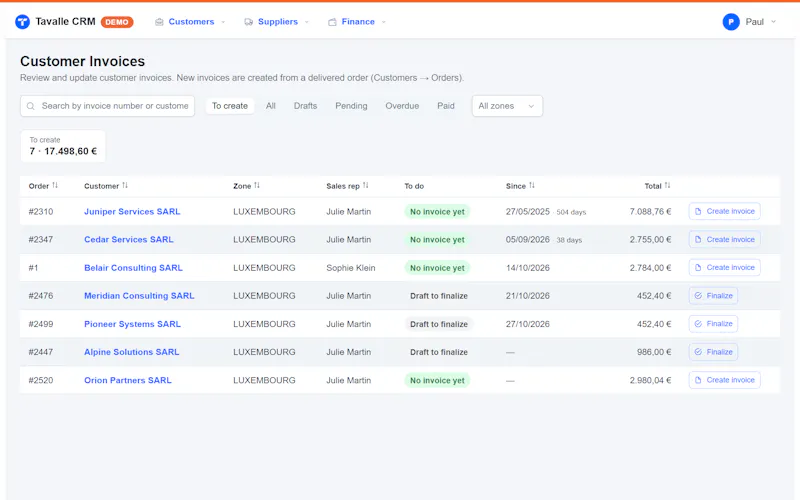800x500 pixels.
Task: Open the Finance dropdown menu
Action: (357, 22)
